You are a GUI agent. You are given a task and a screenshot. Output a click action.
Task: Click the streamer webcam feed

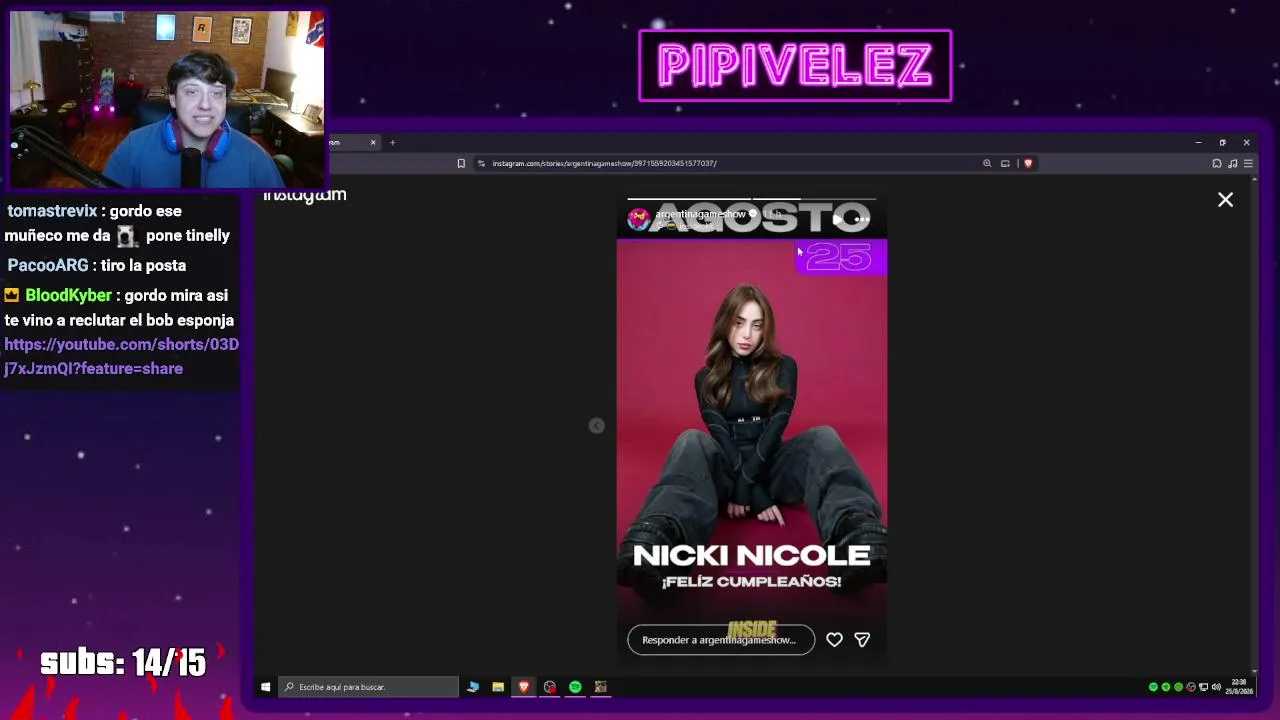tap(167, 100)
